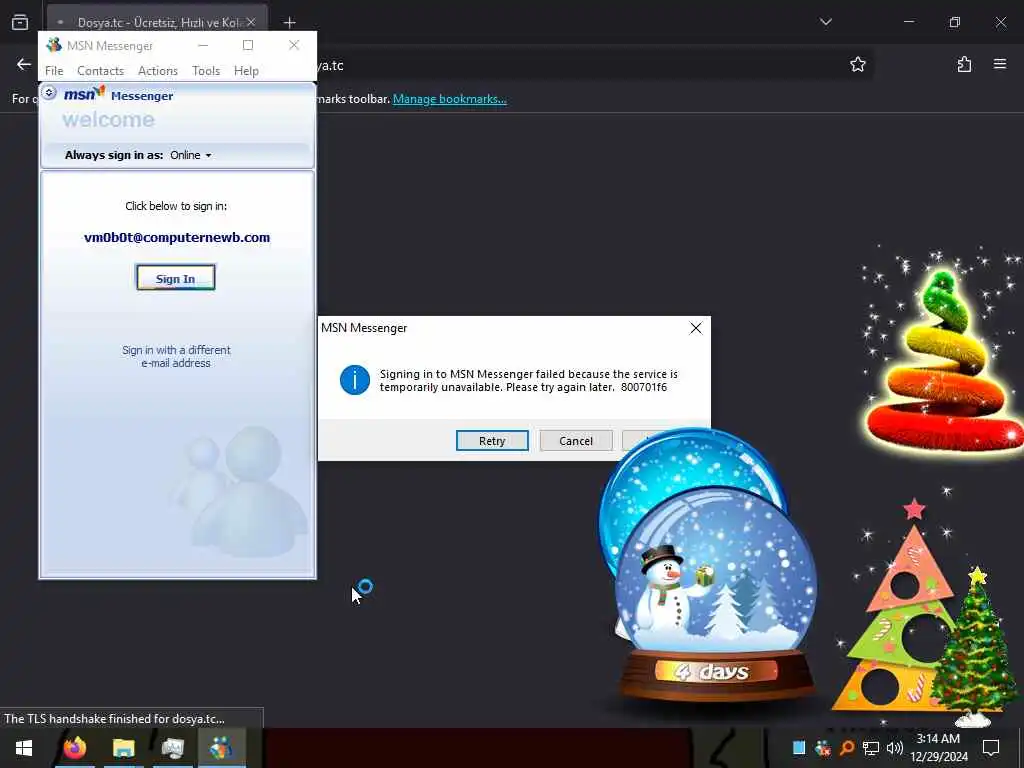Open the File menu in MSN Messenger

click(54, 71)
